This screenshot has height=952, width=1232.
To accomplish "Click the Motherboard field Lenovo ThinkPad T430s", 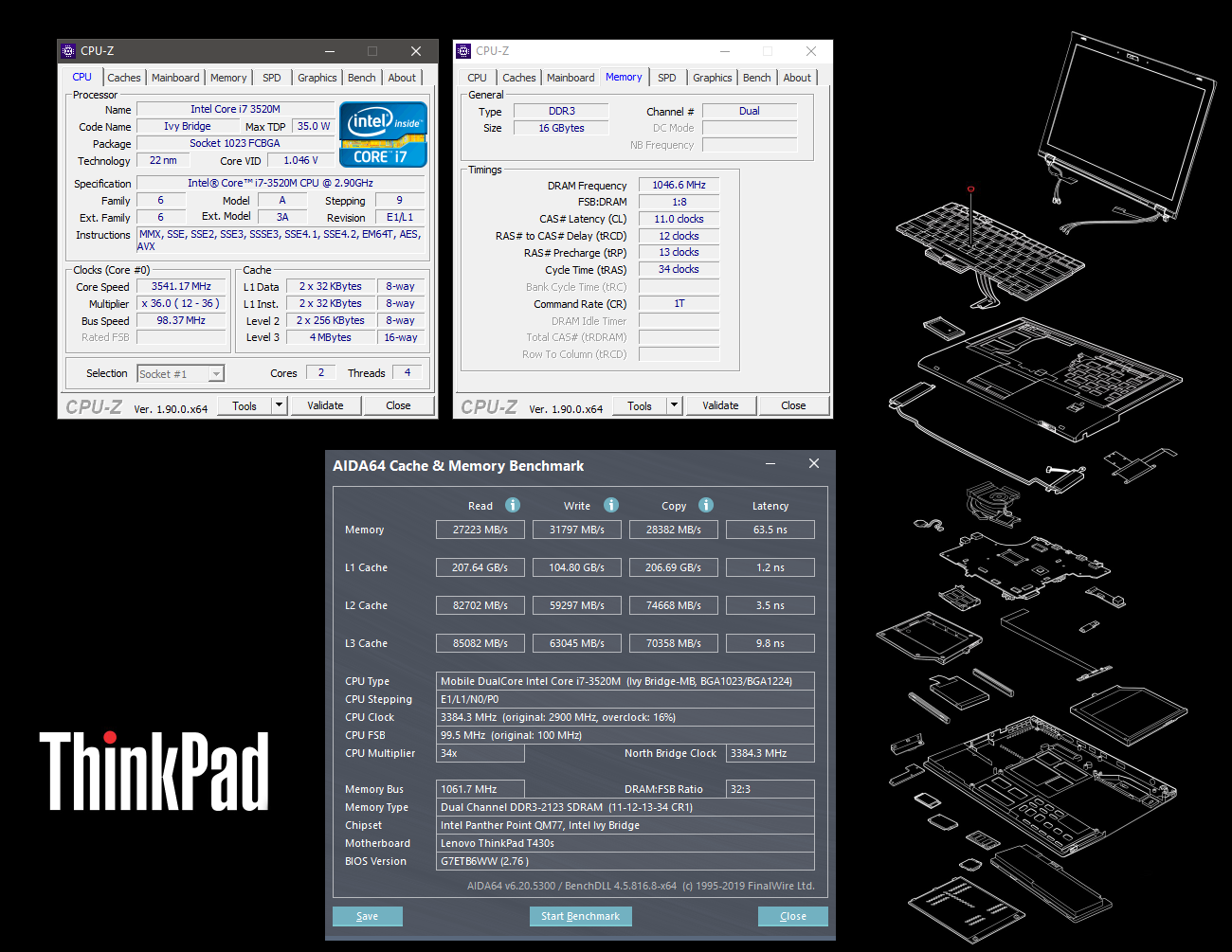I will [625, 843].
